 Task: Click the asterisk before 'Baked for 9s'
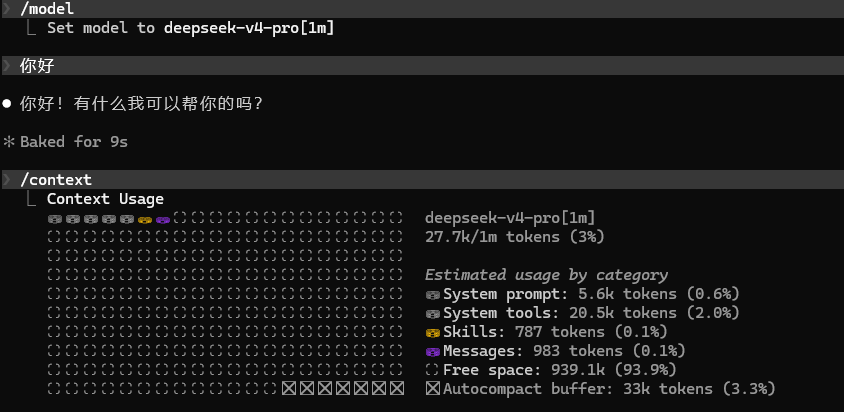[8, 142]
